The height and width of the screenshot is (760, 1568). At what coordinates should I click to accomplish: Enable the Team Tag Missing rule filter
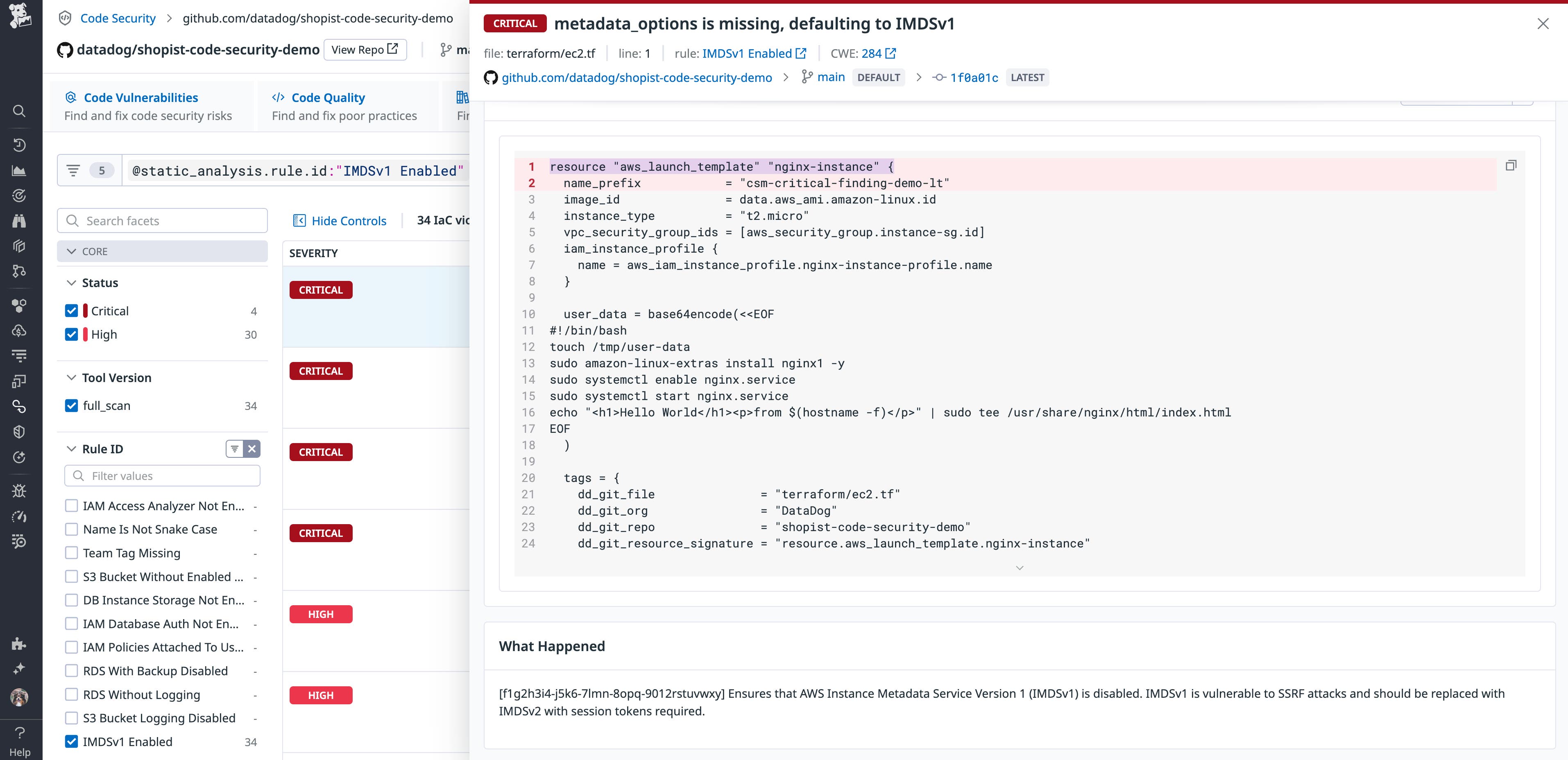pyautogui.click(x=71, y=552)
